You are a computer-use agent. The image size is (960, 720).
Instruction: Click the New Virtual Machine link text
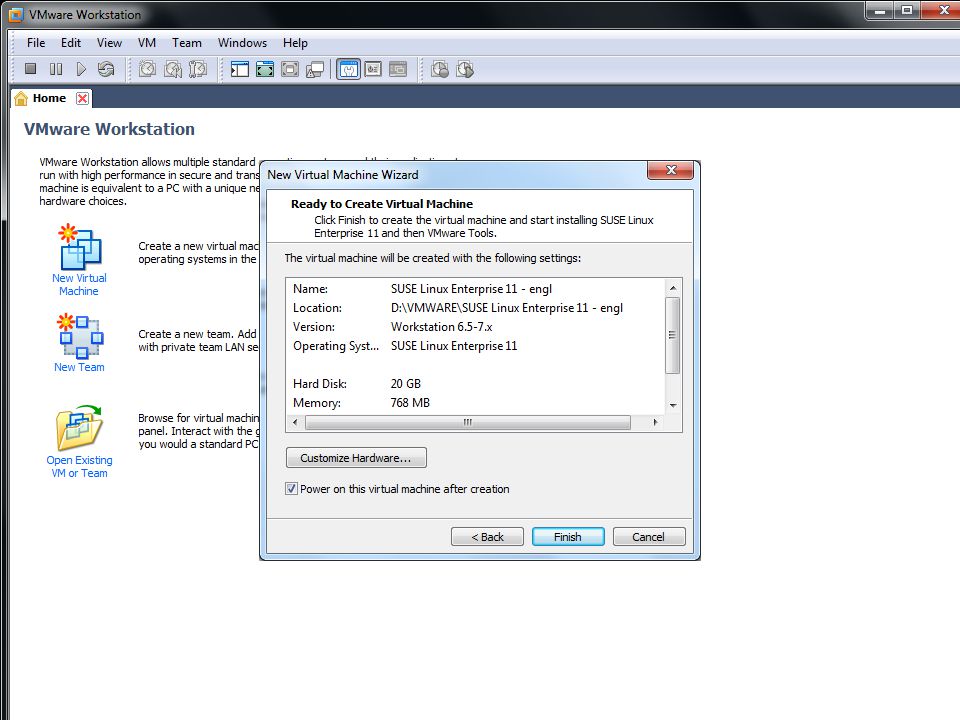[x=79, y=285]
